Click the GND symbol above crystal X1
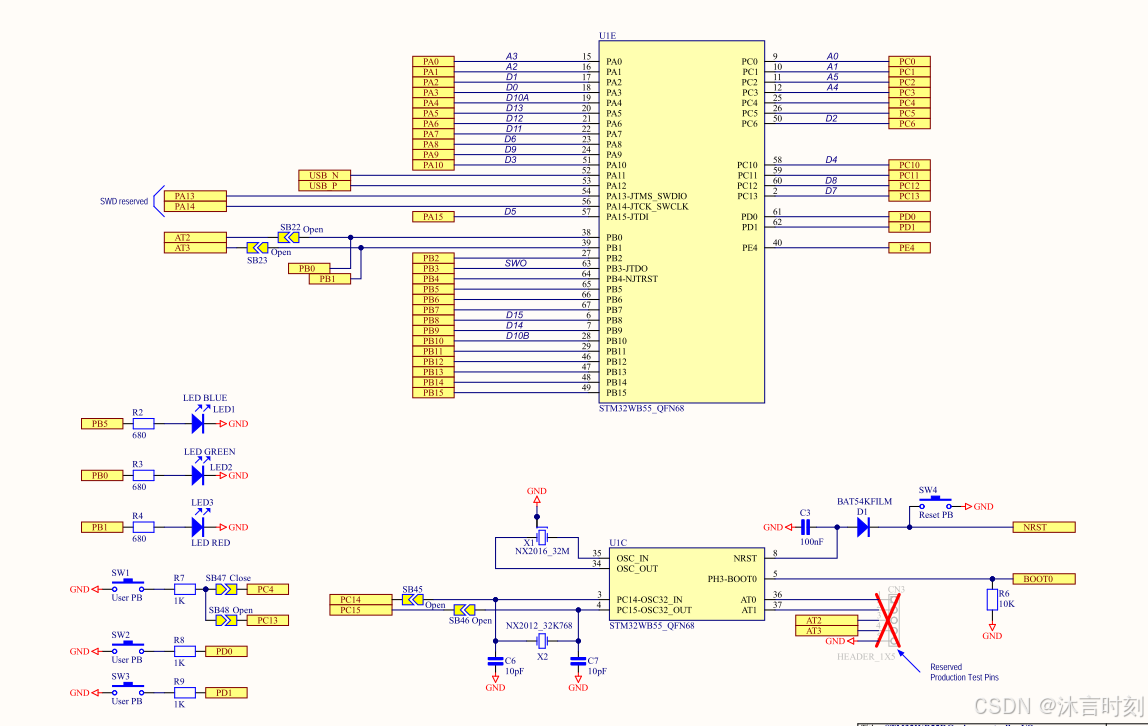The height and width of the screenshot is (726, 1148). pos(537,496)
